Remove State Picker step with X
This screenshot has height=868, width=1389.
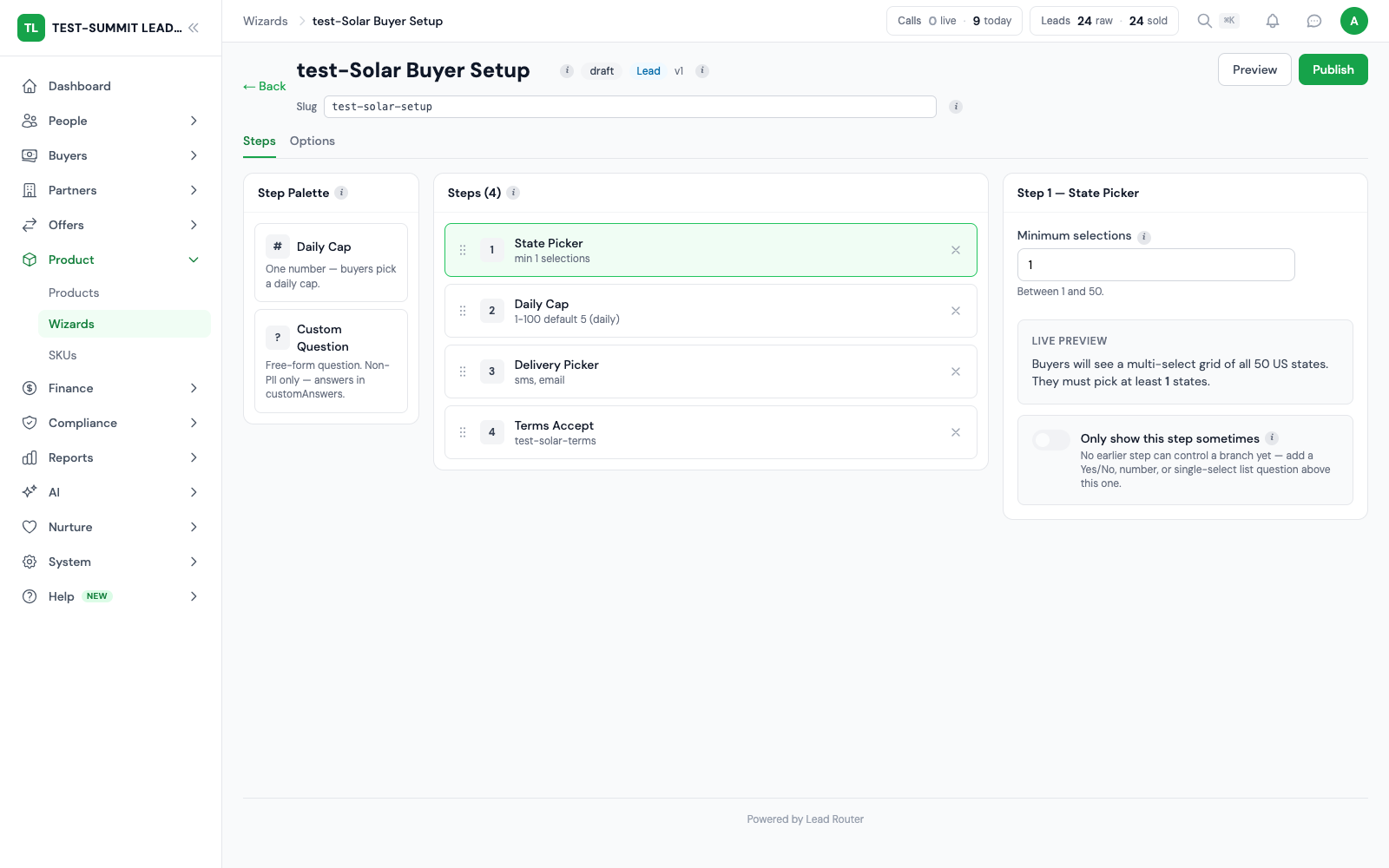click(956, 250)
